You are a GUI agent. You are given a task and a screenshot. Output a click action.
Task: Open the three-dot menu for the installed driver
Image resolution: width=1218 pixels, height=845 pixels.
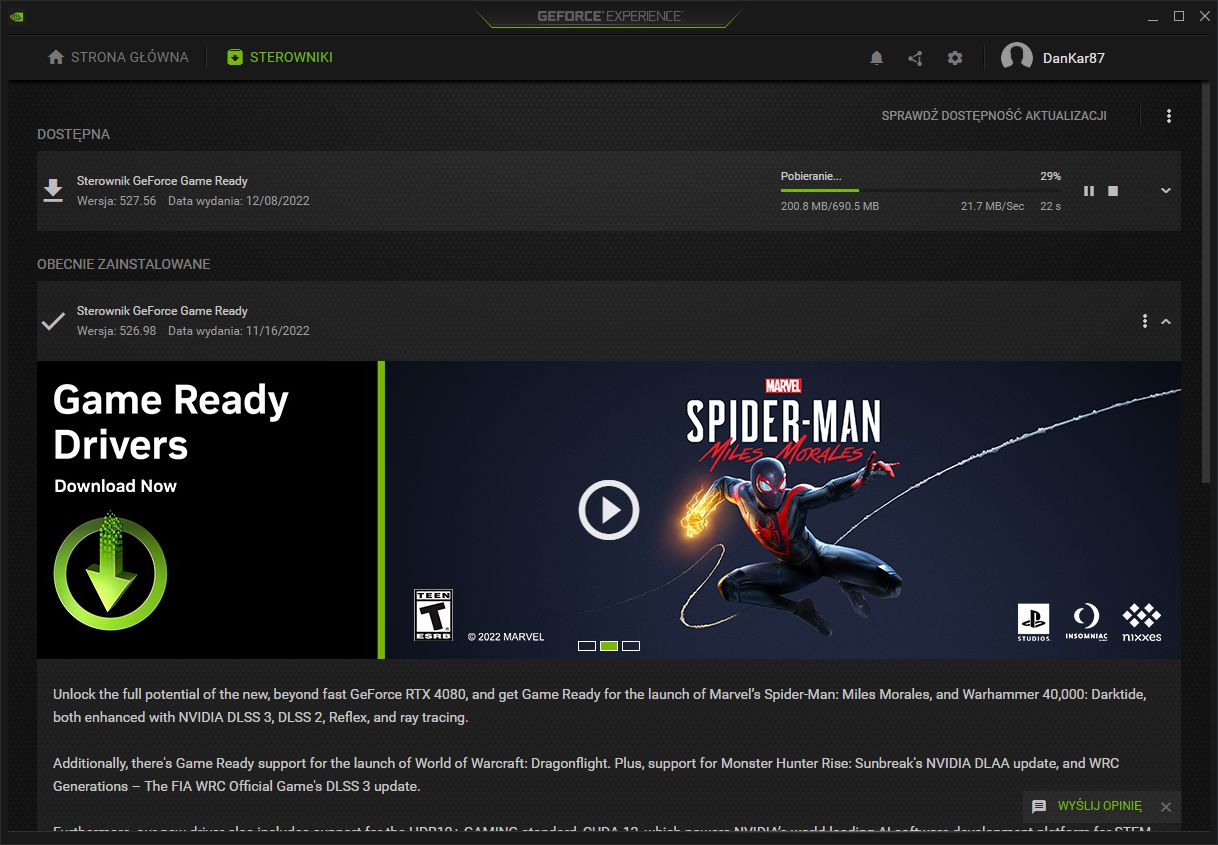pyautogui.click(x=1144, y=321)
